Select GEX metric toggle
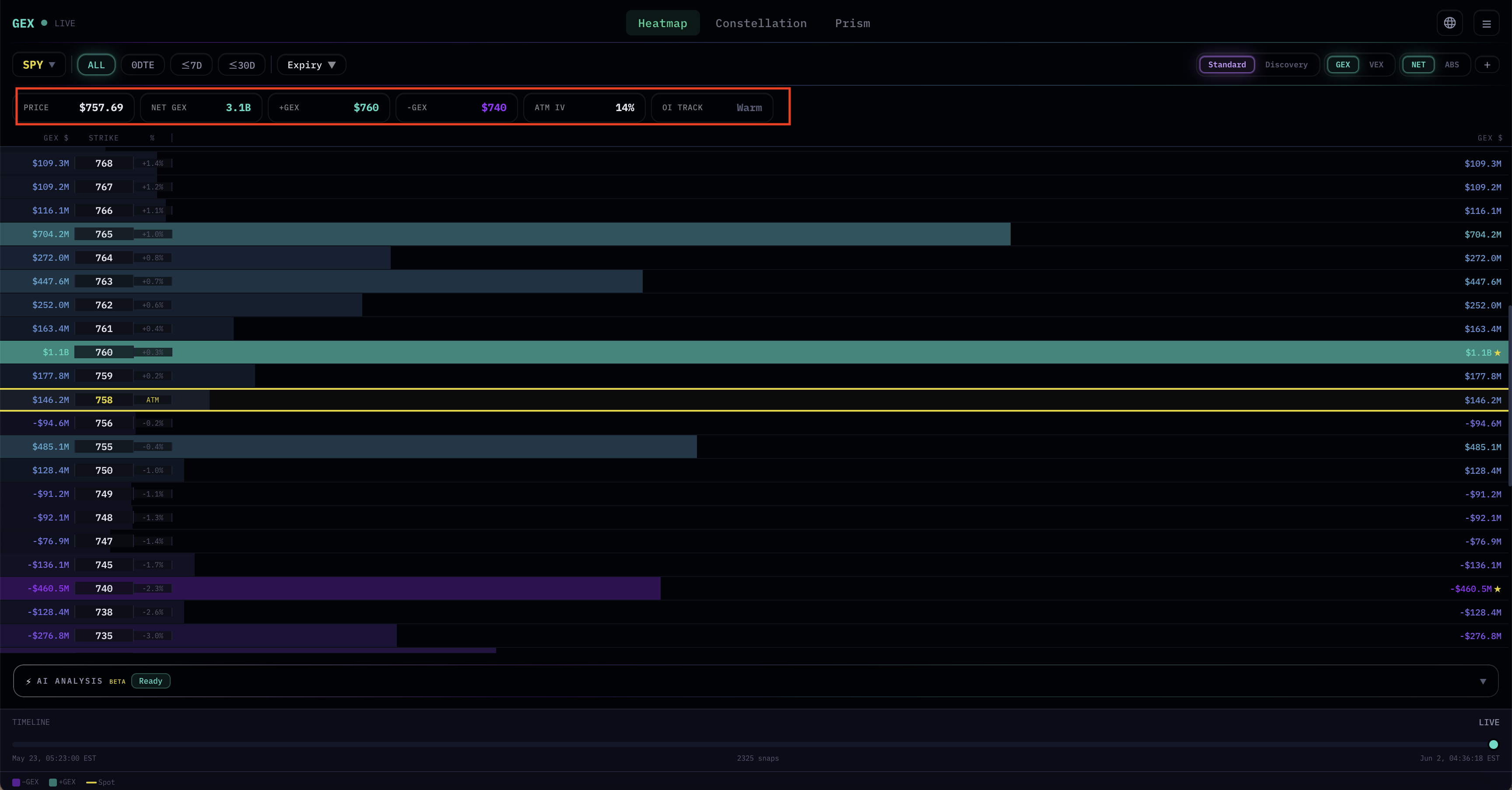This screenshot has height=790, width=1512. pyautogui.click(x=1342, y=65)
